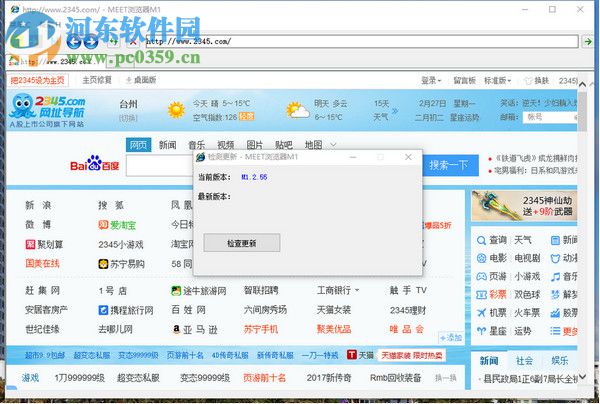
Task: Open the 星座运势 link in date area
Action: (465, 117)
